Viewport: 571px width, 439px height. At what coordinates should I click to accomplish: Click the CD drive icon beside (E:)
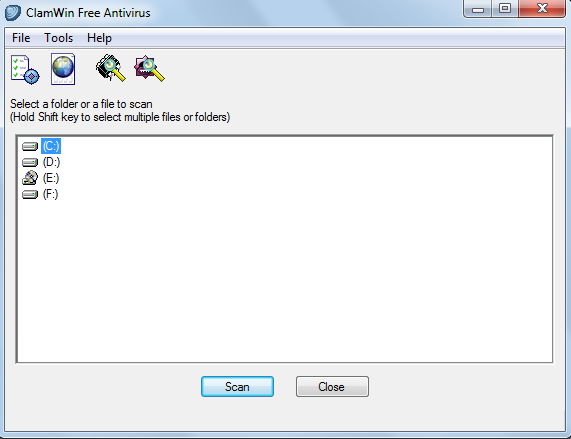coord(30,178)
